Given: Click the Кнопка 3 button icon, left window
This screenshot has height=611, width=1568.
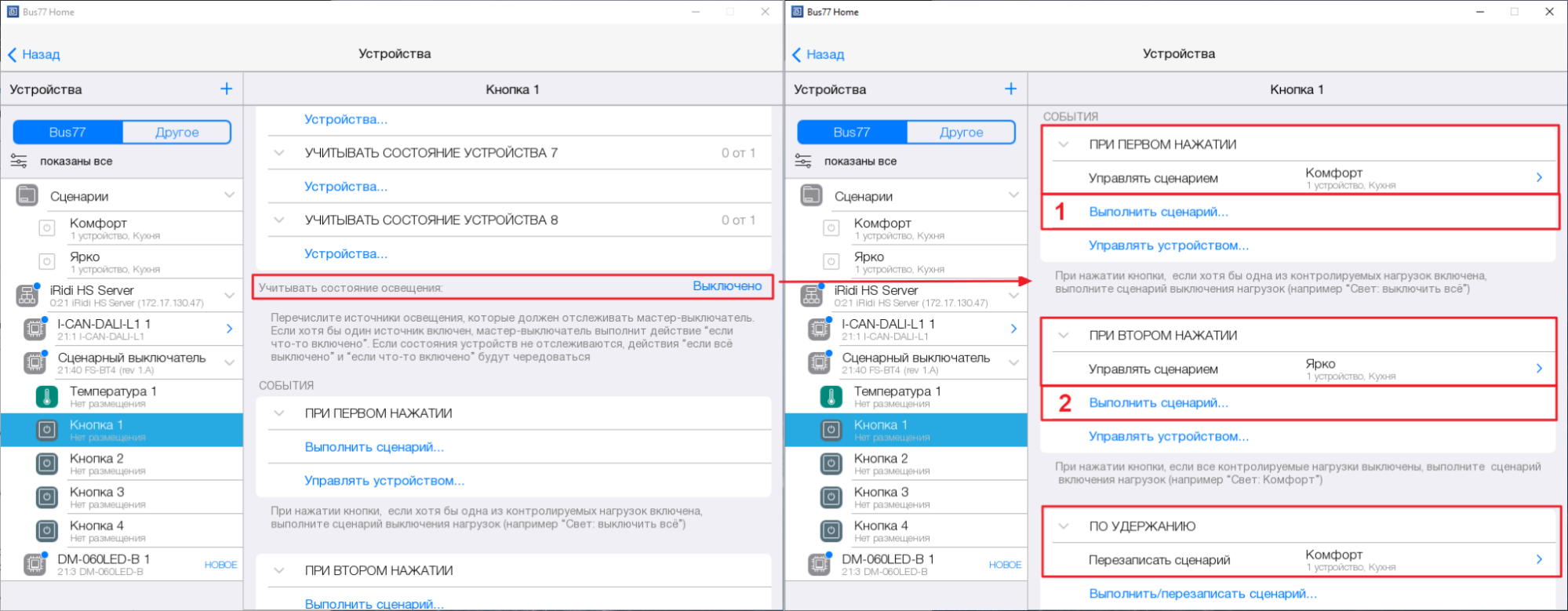Looking at the screenshot, I should [x=47, y=497].
